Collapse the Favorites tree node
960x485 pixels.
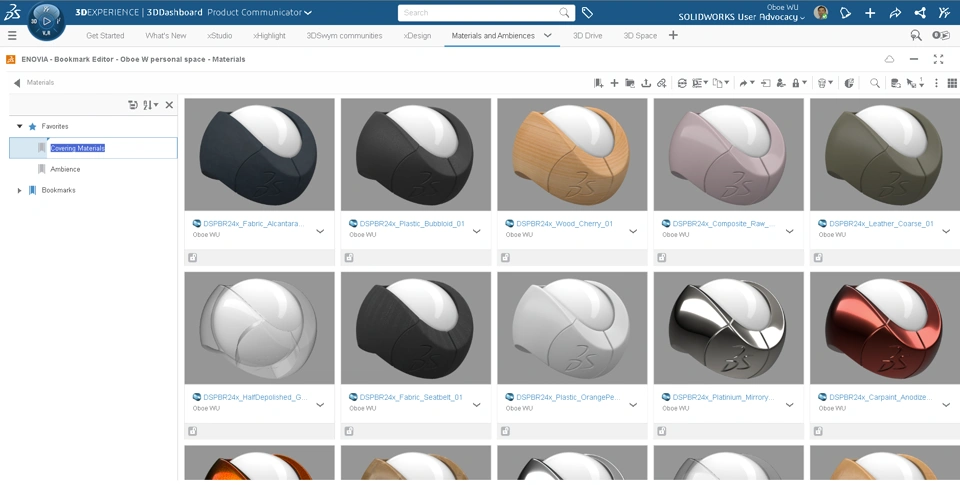(20, 126)
